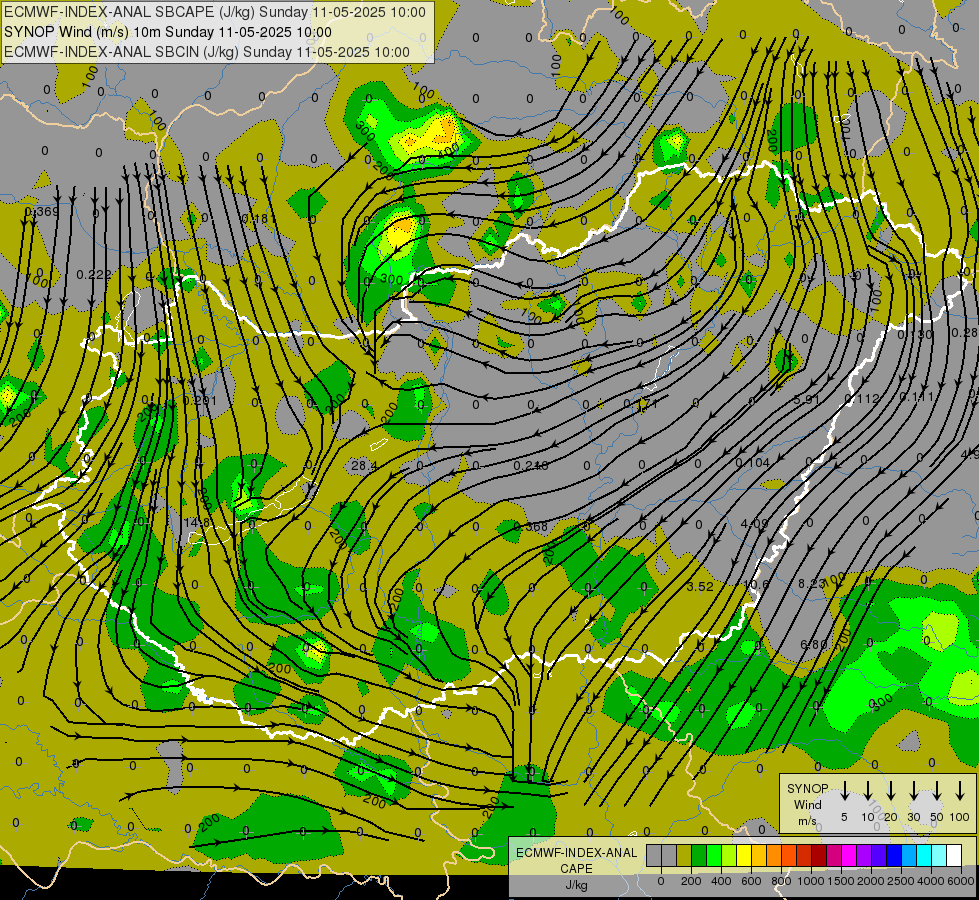Click the 4000 tick on CAPE legend
This screenshot has height=900, width=979.
(931, 881)
